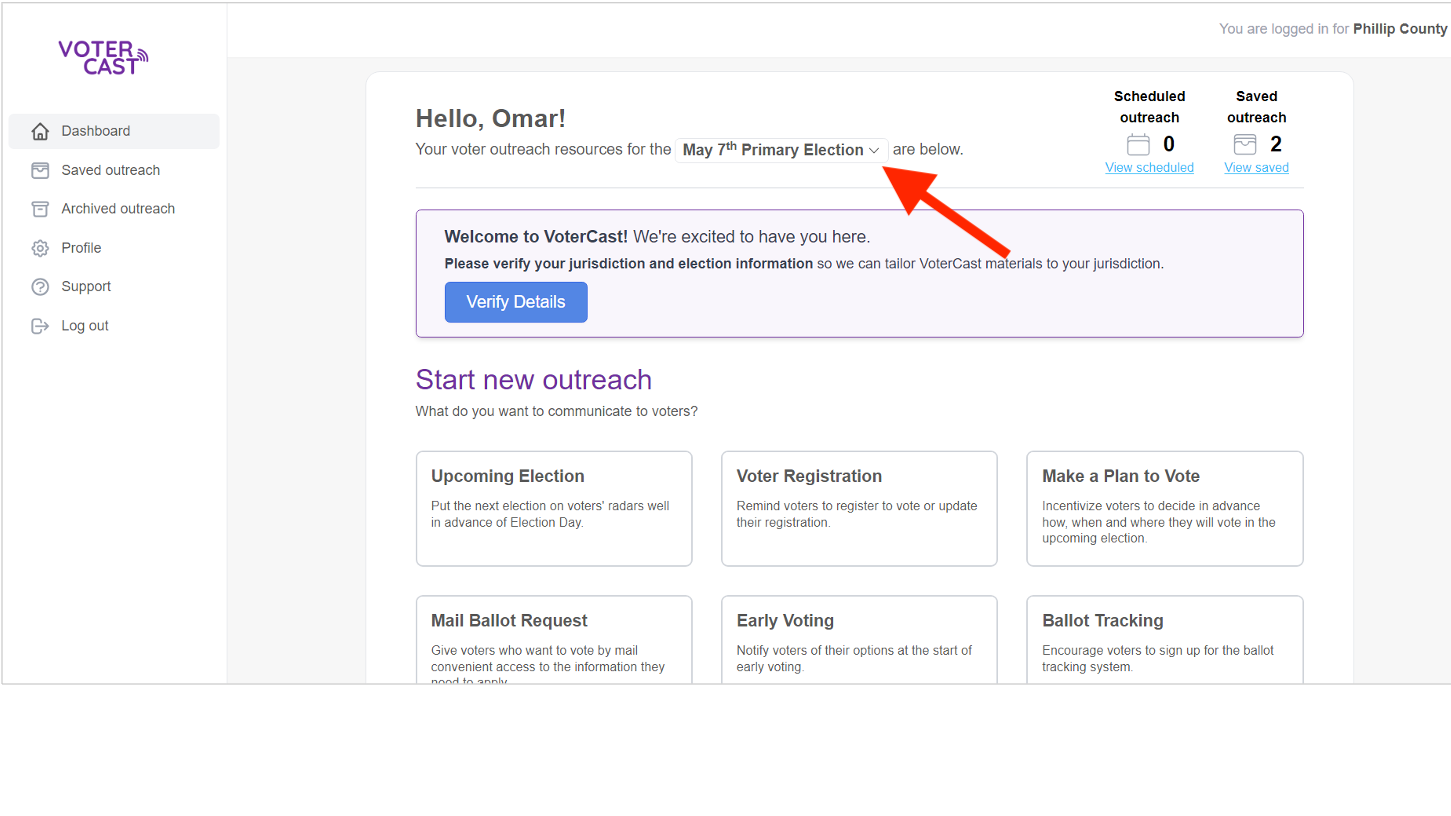Open the Early Voting outreach card

(859, 640)
